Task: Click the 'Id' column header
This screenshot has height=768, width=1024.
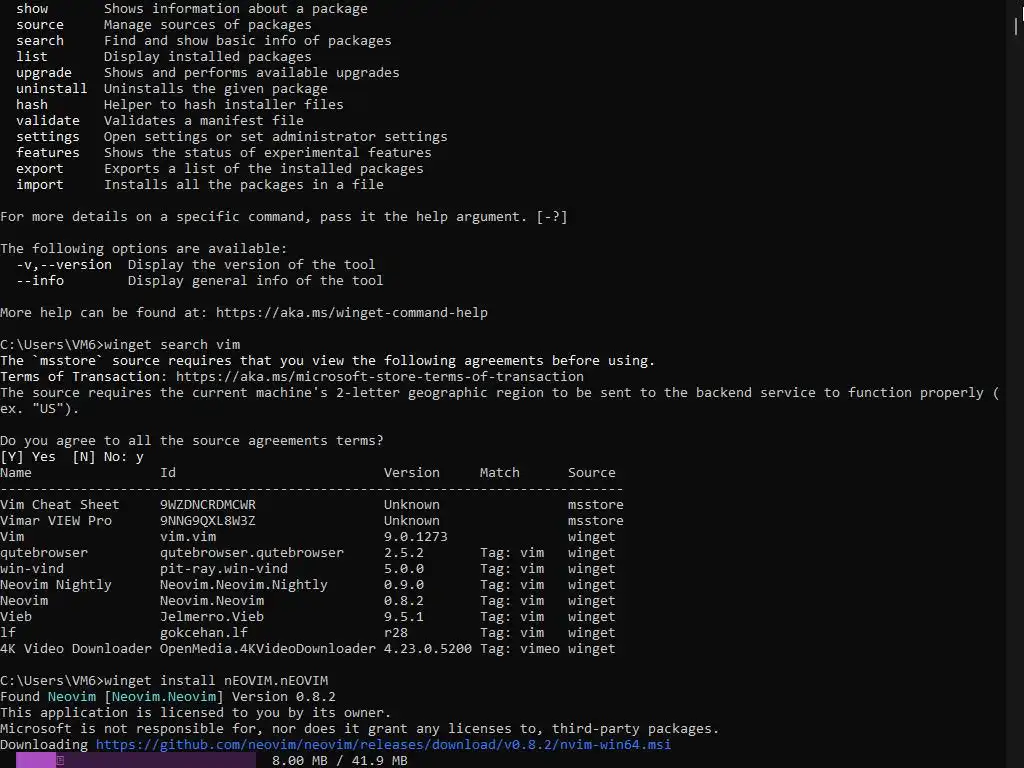Action: [168, 473]
